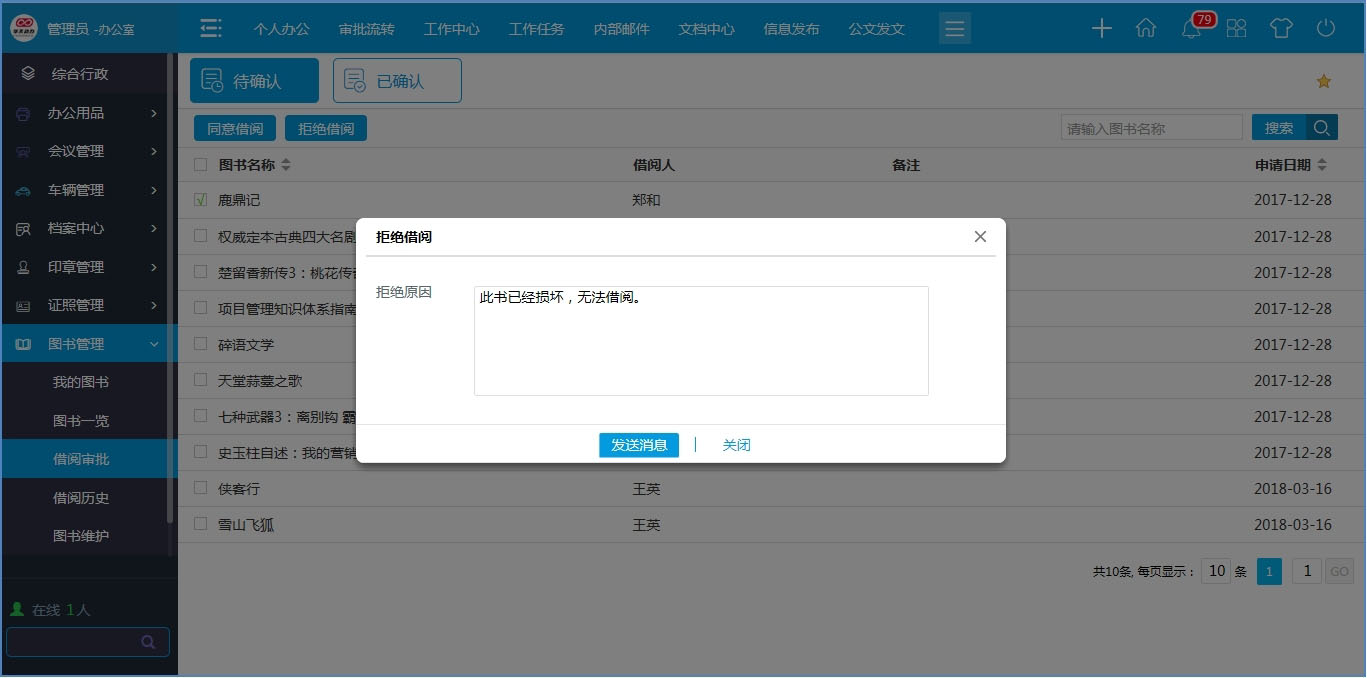Screen dimensions: 1367x678
Task: Click the plus icon in the top bar
Action: pyautogui.click(x=1101, y=28)
